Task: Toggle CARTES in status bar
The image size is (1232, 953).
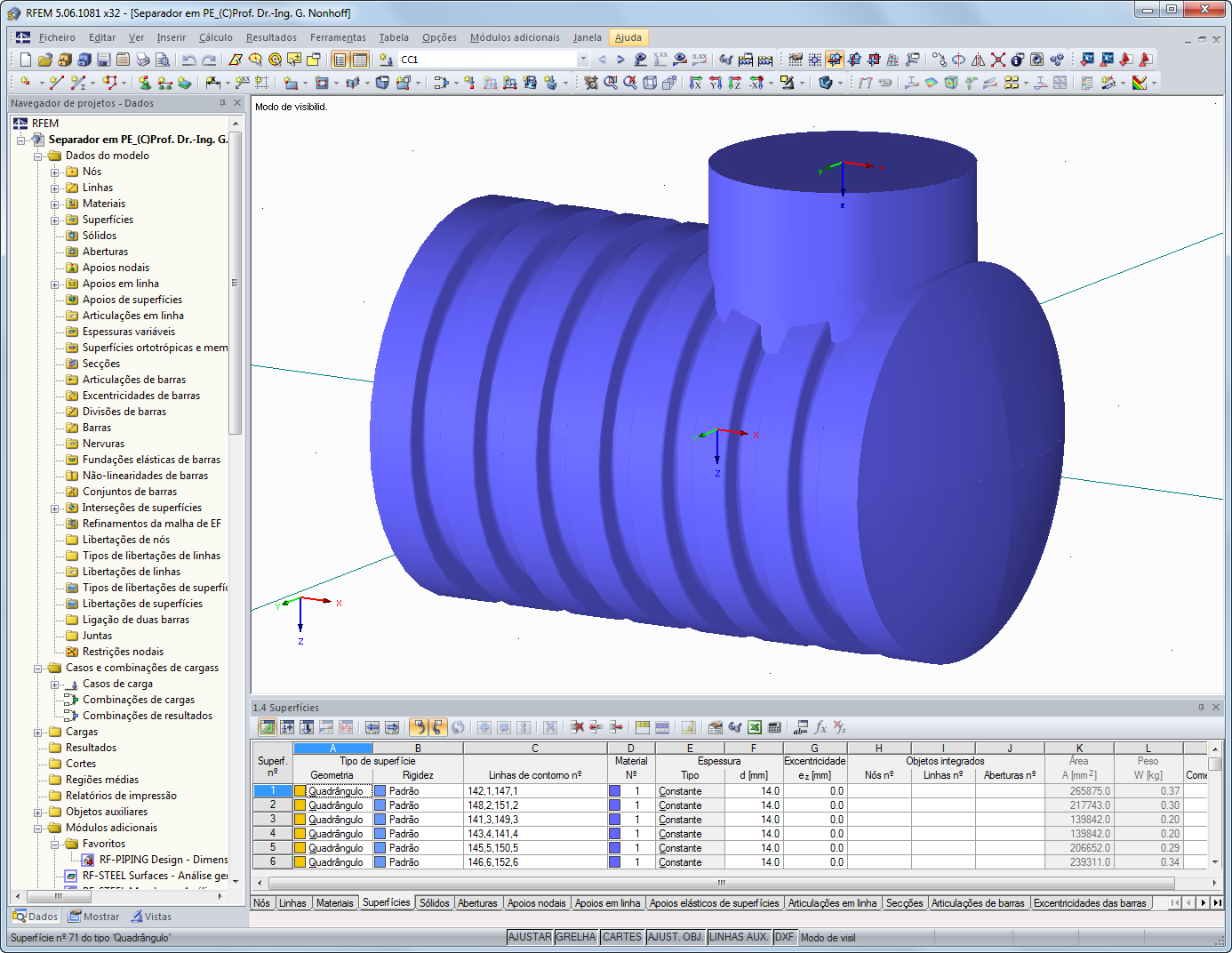Action: (622, 937)
